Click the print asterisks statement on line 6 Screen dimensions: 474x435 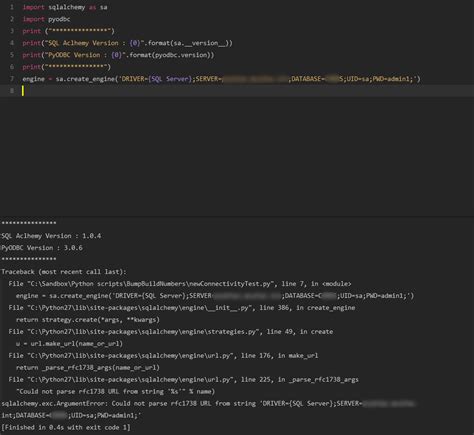(67, 67)
